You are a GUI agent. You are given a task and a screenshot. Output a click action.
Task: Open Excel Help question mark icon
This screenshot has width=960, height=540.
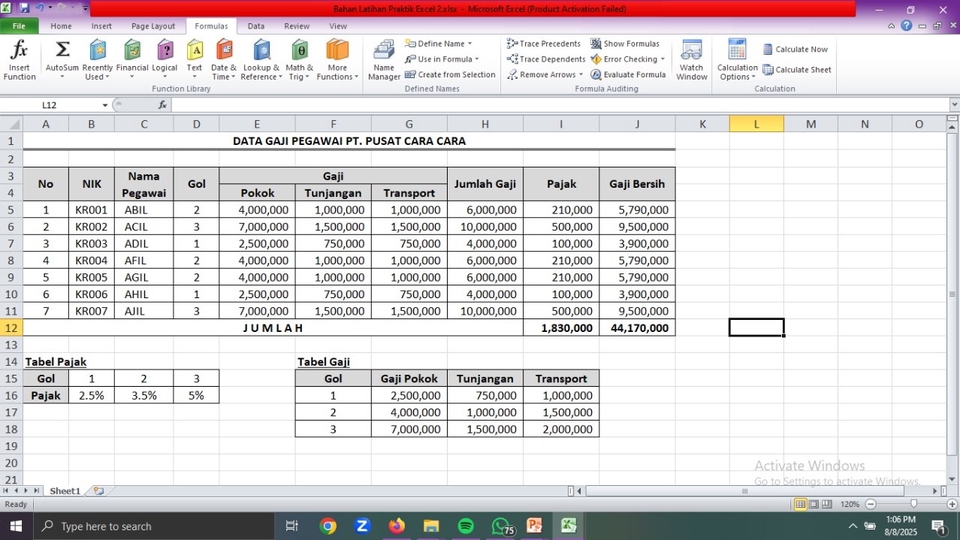[907, 26]
